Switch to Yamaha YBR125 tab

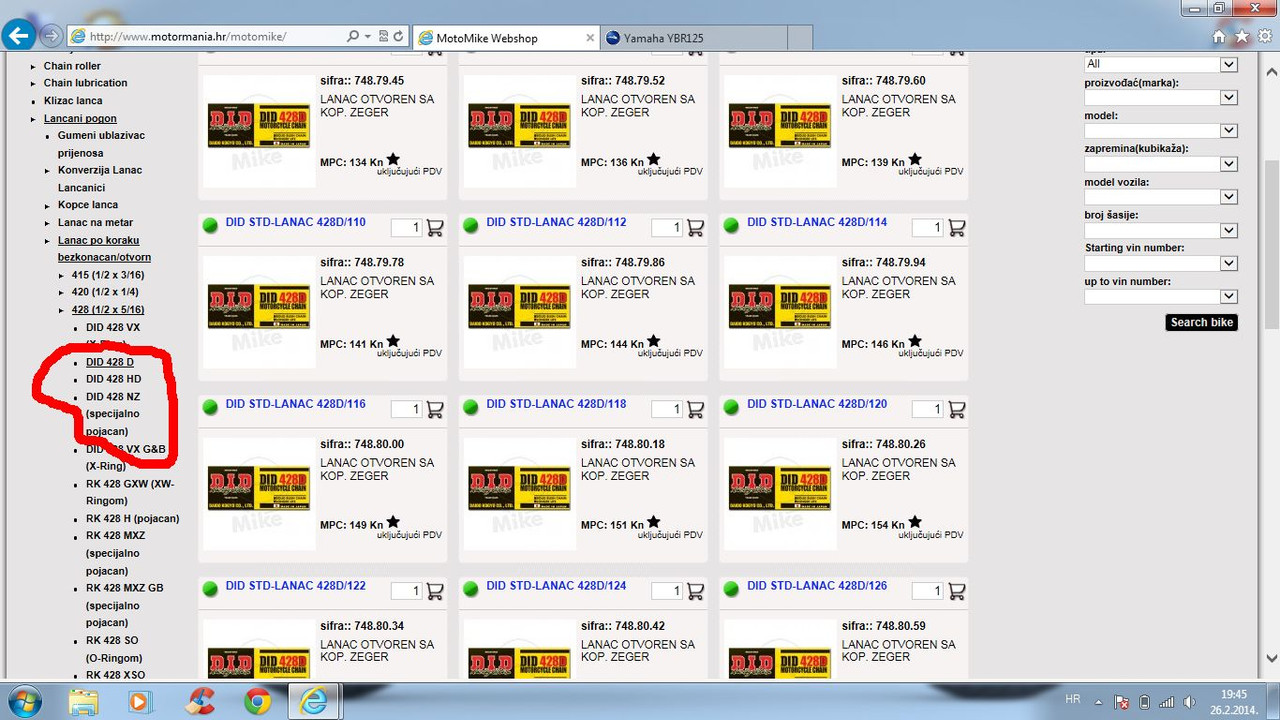[693, 38]
